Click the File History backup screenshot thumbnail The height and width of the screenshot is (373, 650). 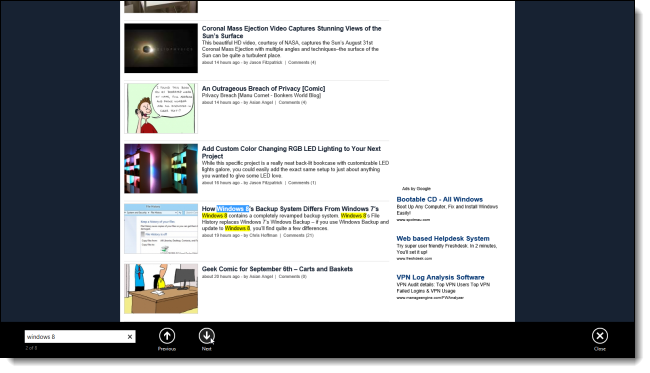tap(161, 228)
